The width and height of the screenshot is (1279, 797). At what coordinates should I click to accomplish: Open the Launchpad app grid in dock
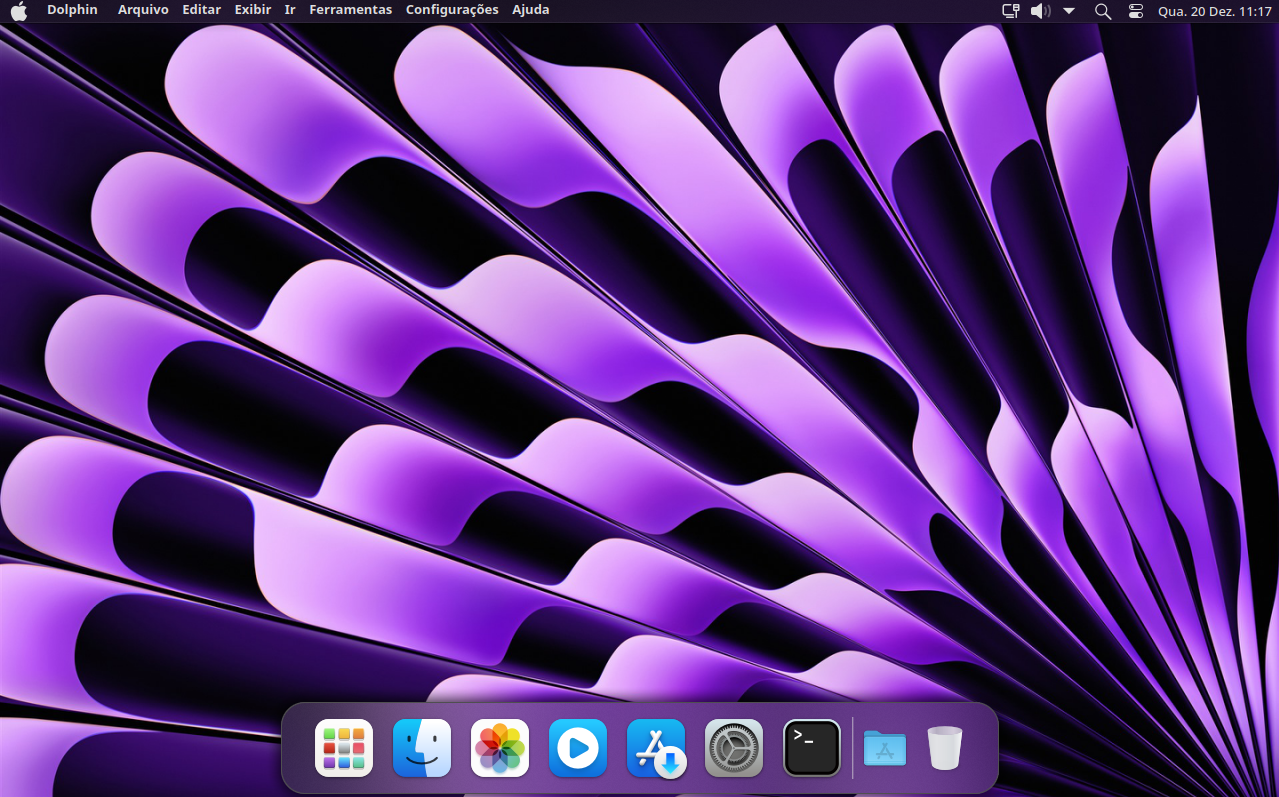coord(344,748)
